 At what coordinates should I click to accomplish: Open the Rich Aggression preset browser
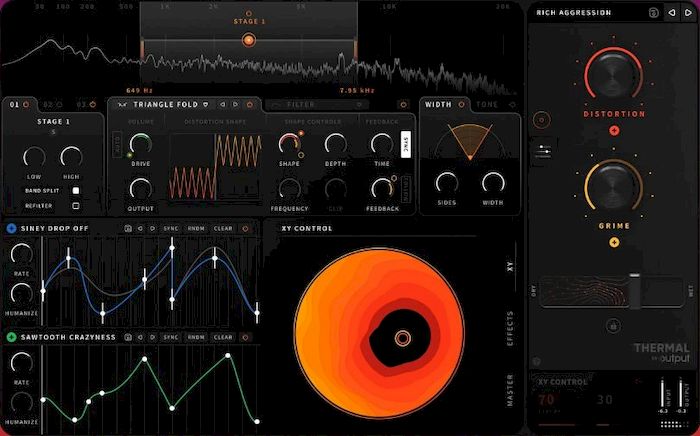click(574, 12)
